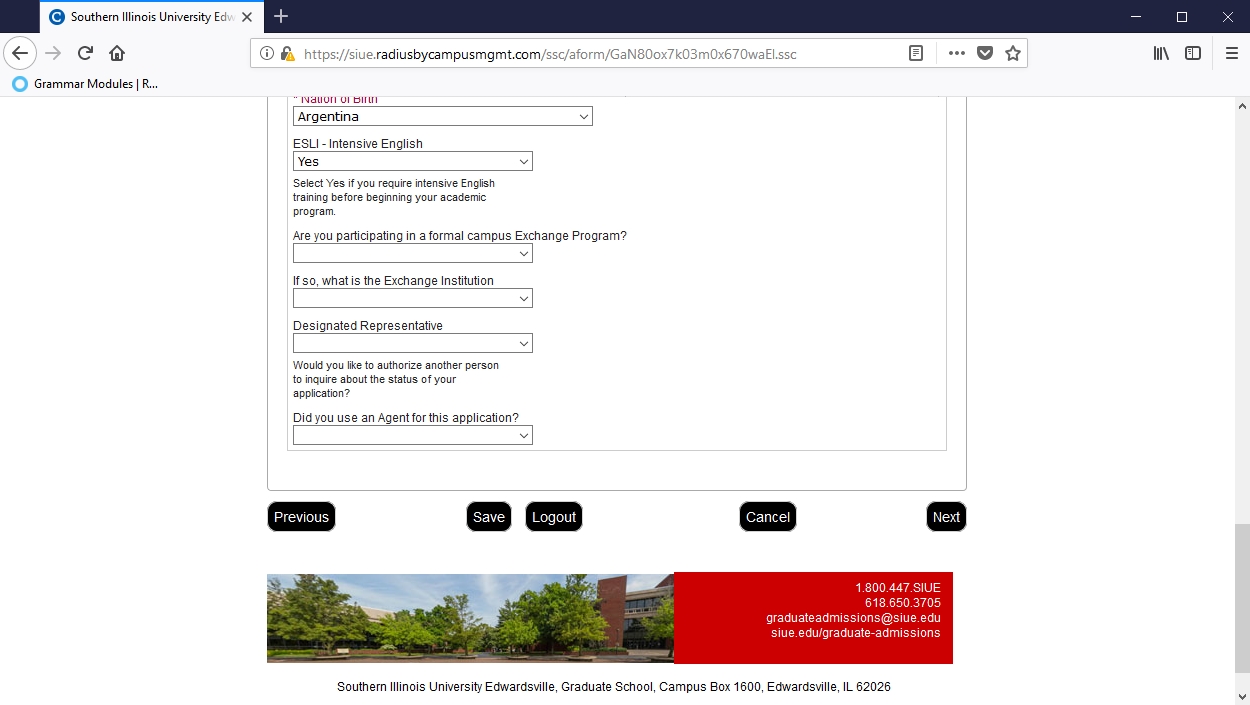
Task: Go to browser Home page
Action: 117,53
